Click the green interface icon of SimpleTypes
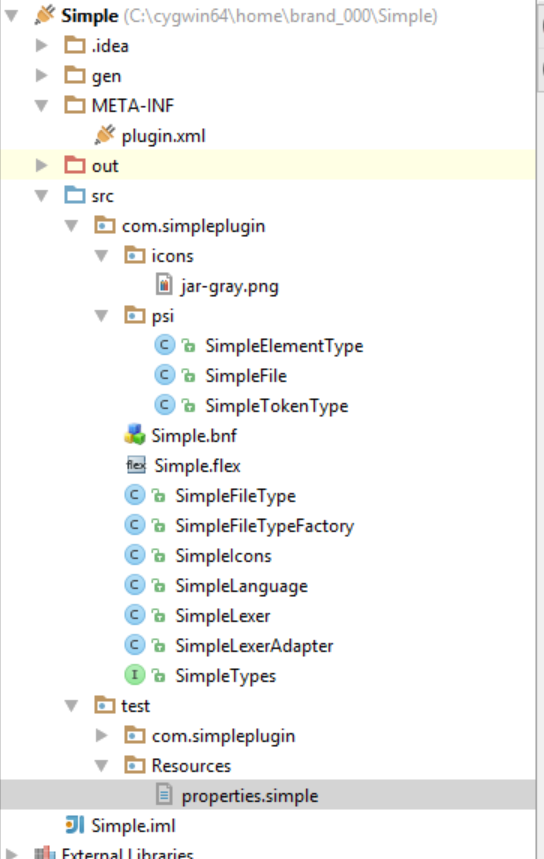544x859 pixels. coord(135,675)
